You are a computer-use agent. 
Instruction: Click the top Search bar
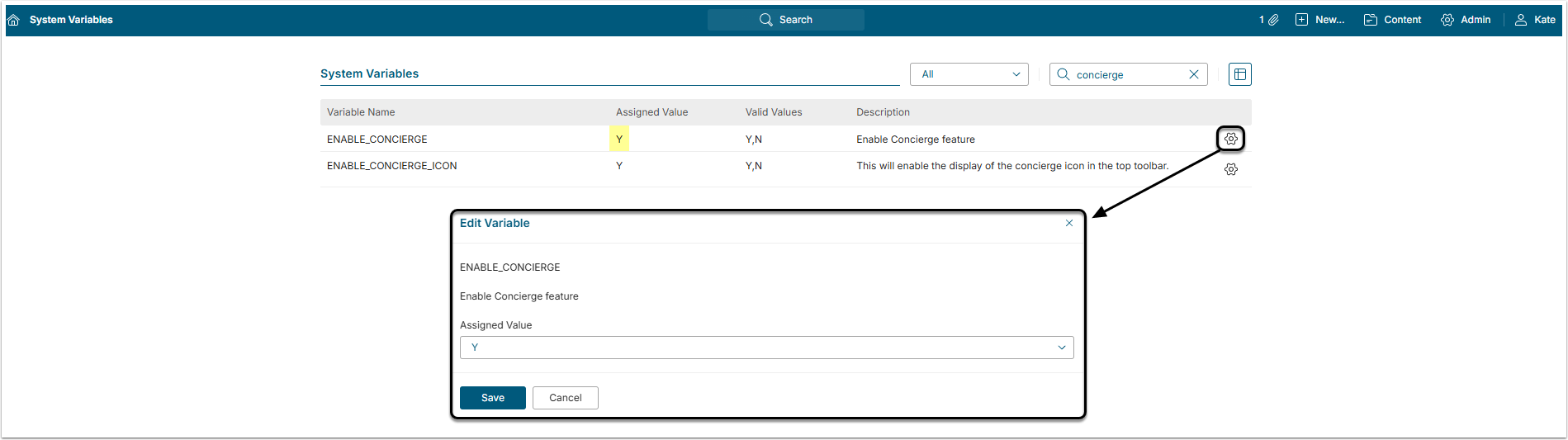point(785,20)
